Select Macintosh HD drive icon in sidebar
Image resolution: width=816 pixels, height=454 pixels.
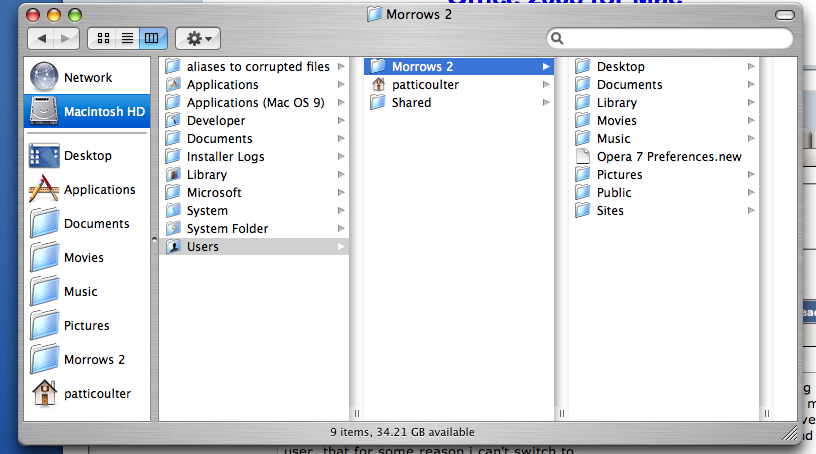[x=44, y=111]
